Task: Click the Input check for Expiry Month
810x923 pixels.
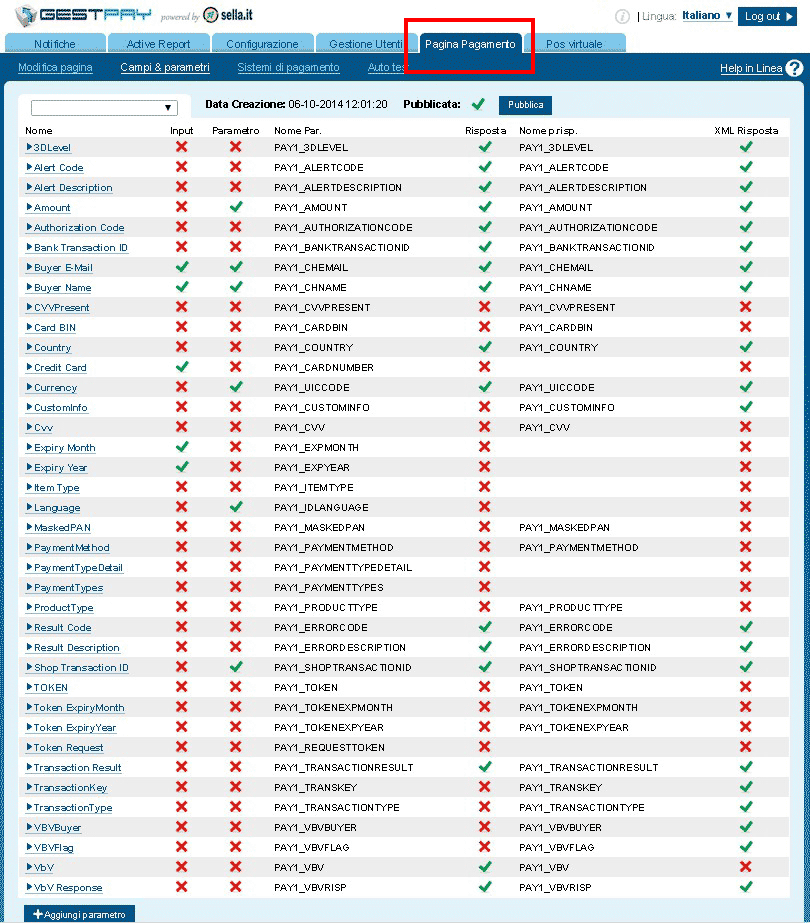Action: point(182,447)
